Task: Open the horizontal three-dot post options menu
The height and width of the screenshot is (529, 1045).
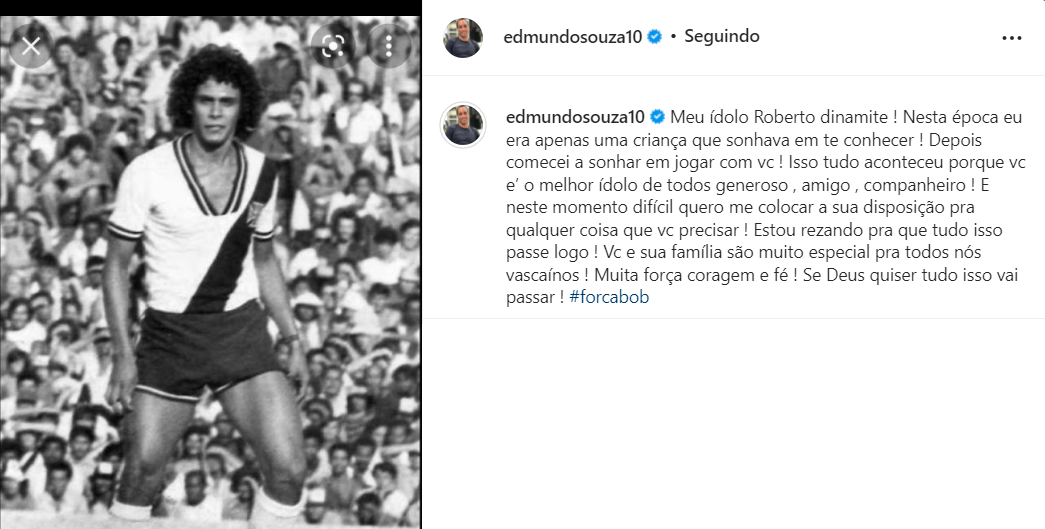Action: [1012, 38]
